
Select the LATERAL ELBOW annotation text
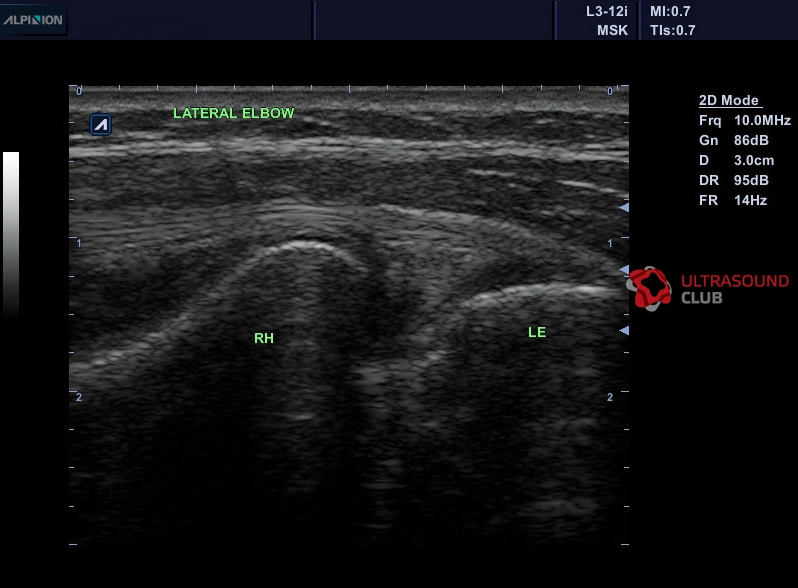(x=234, y=113)
